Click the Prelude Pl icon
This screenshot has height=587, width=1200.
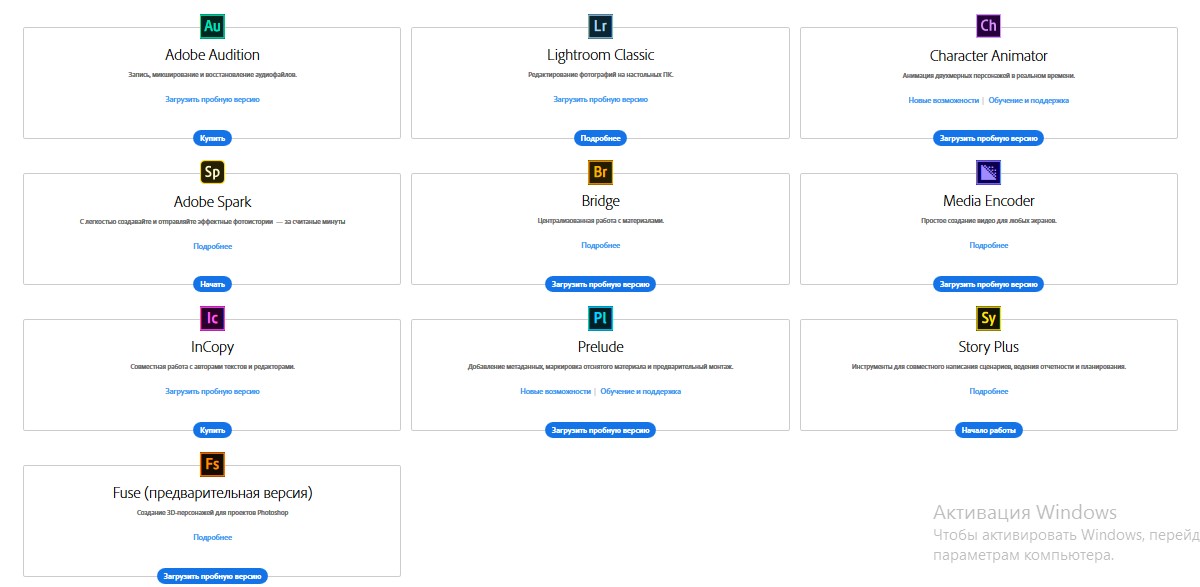[600, 318]
